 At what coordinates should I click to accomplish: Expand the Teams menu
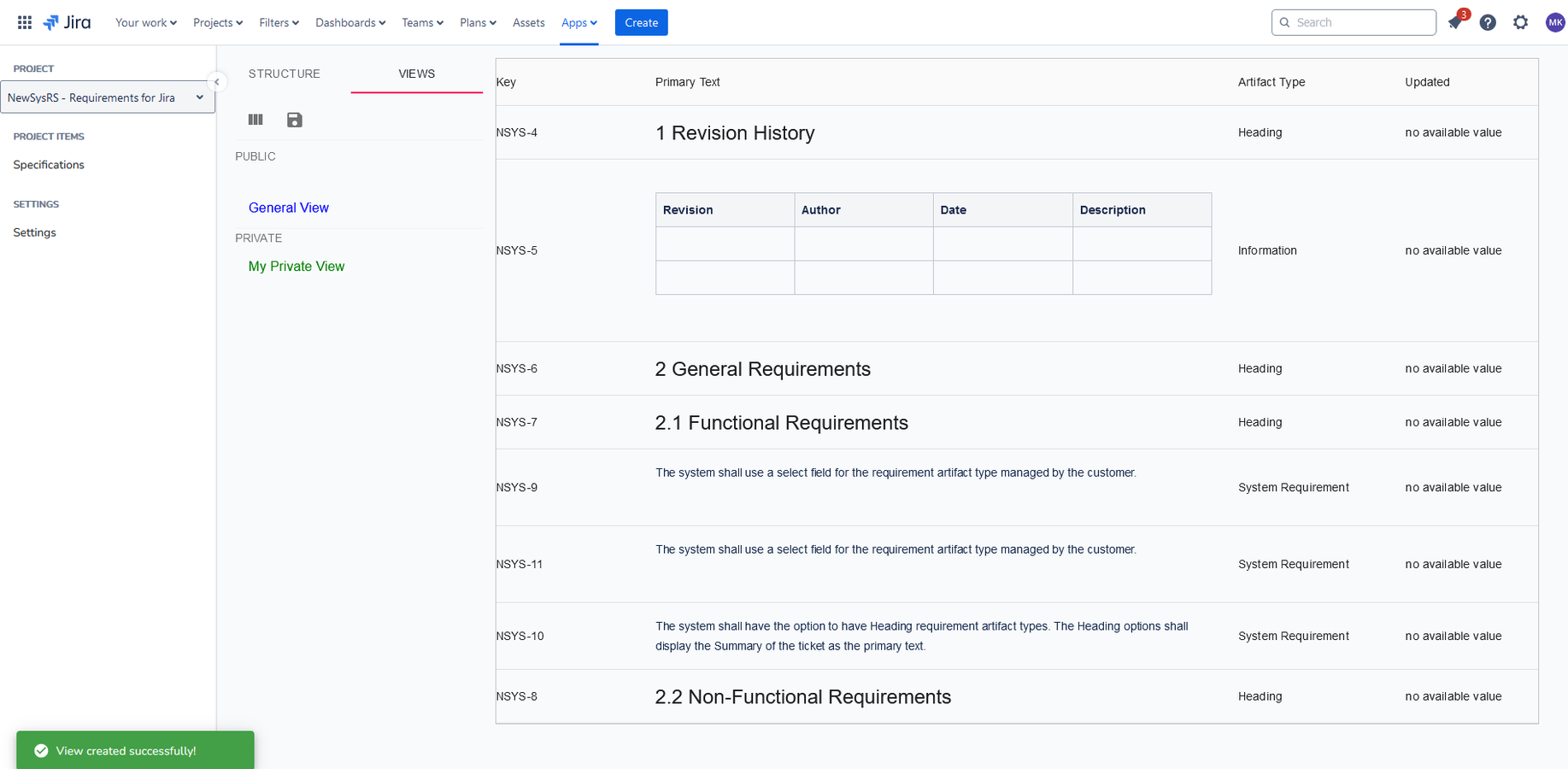pyautogui.click(x=423, y=22)
